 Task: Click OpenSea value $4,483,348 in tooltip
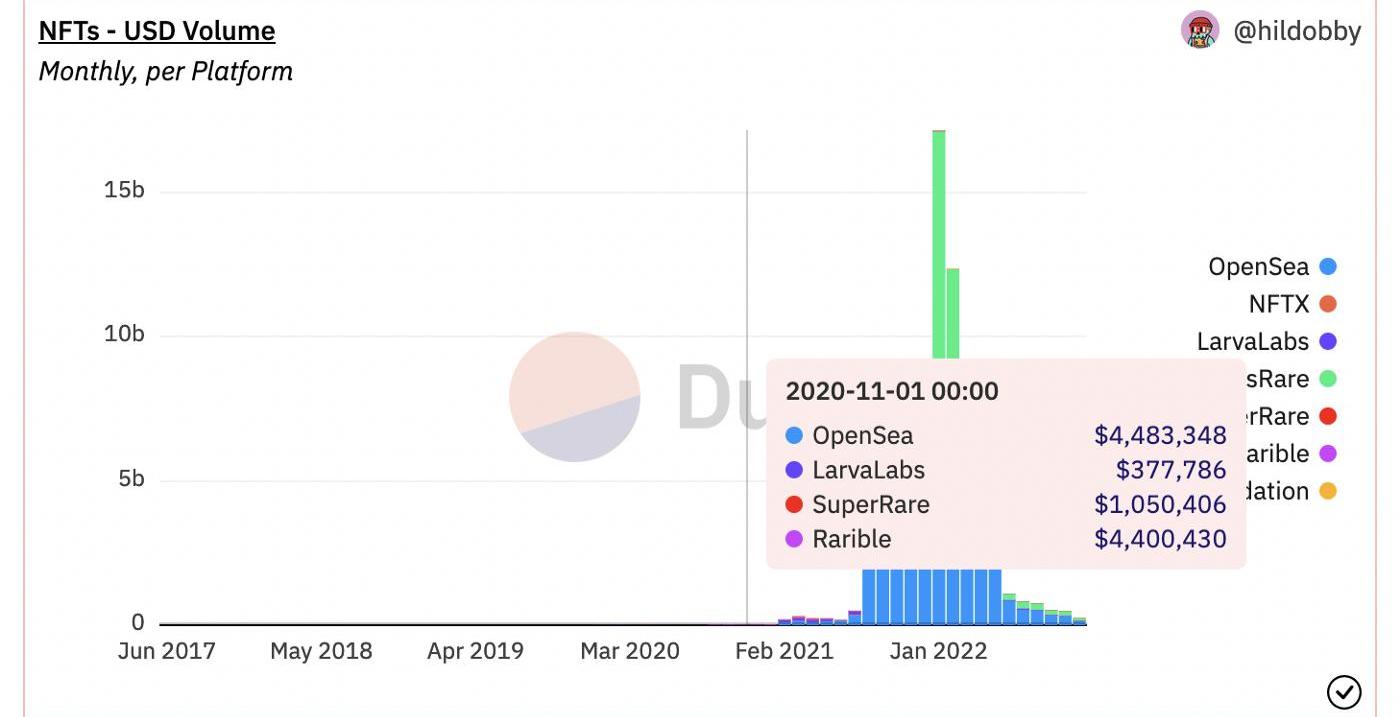(x=1160, y=436)
